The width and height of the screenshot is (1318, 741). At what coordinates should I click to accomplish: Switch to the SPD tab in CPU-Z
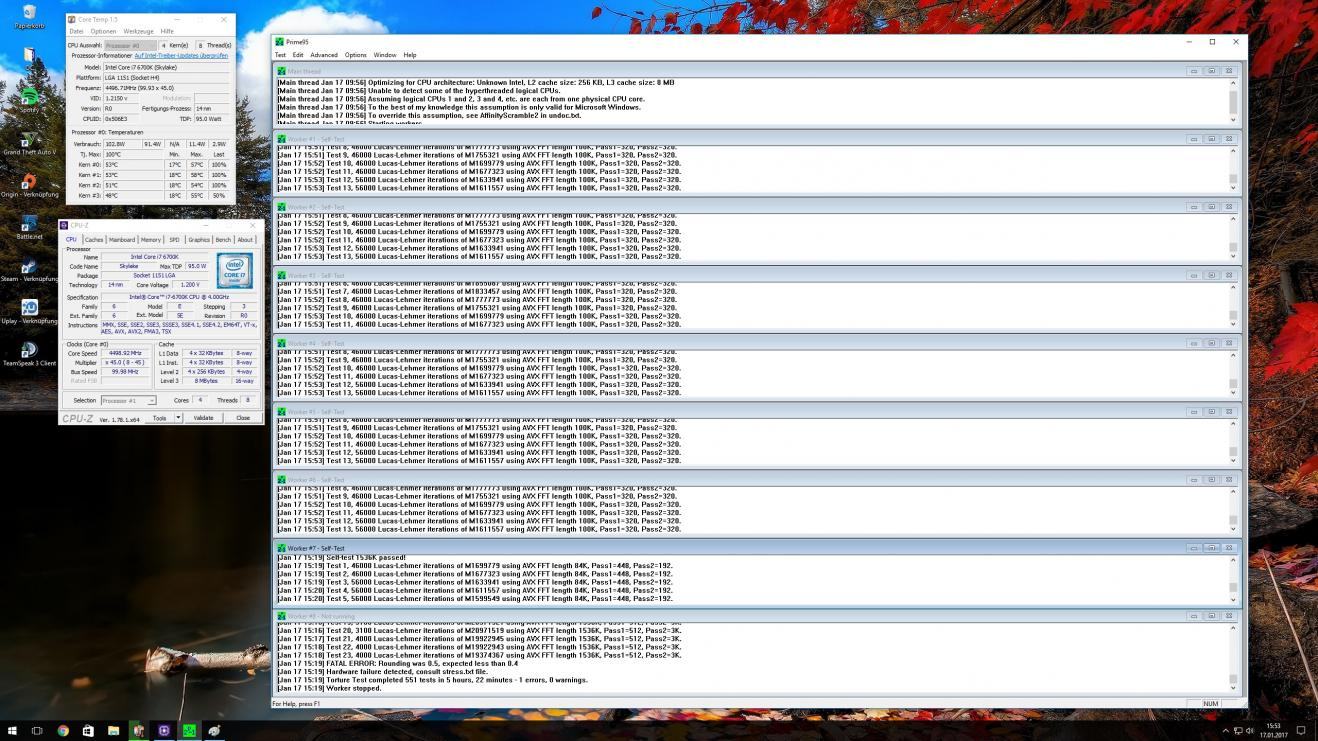point(174,239)
